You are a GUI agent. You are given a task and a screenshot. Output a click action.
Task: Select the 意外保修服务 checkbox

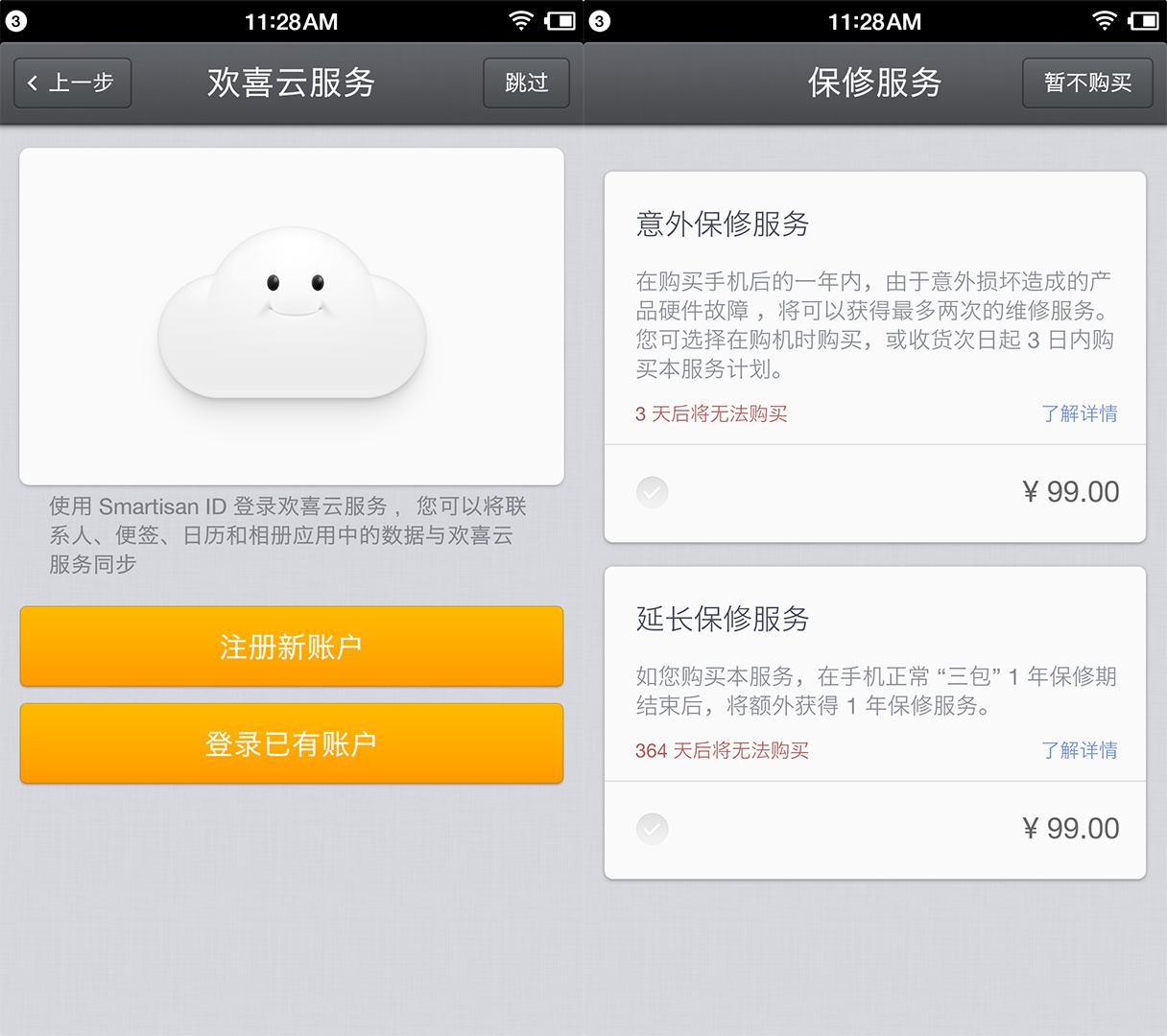[653, 492]
